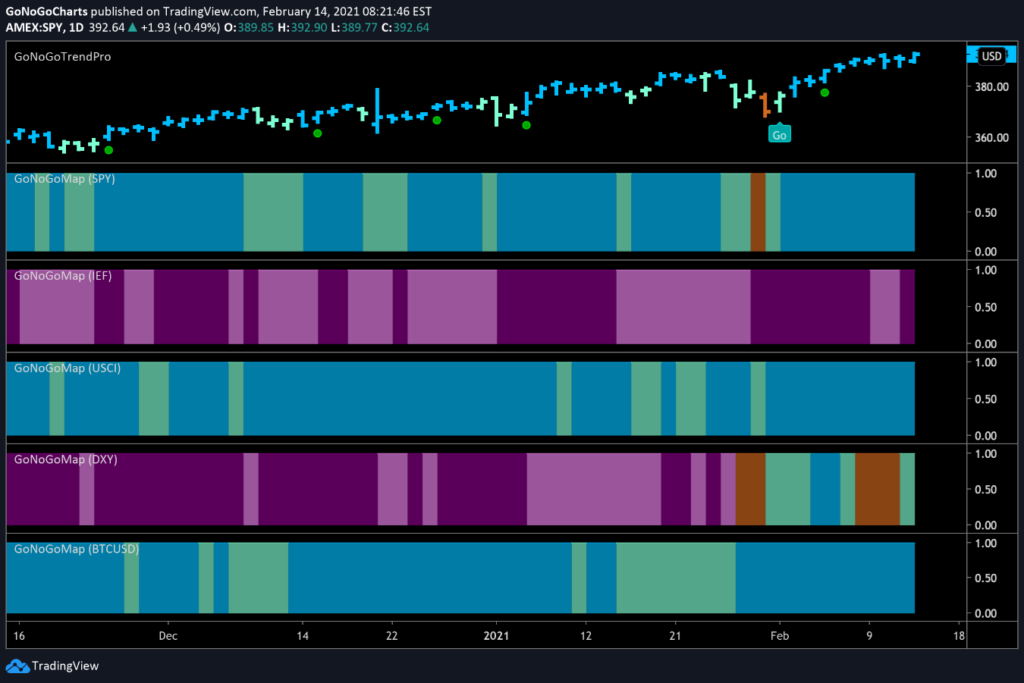
Task: Click the 14 date axis label
Action: point(302,636)
